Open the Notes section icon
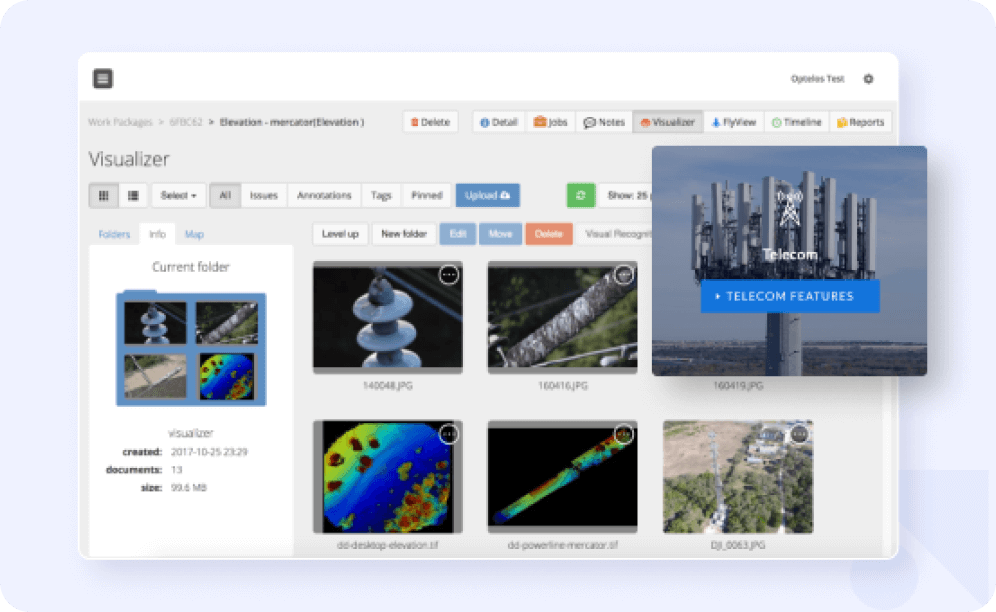 click(x=592, y=121)
